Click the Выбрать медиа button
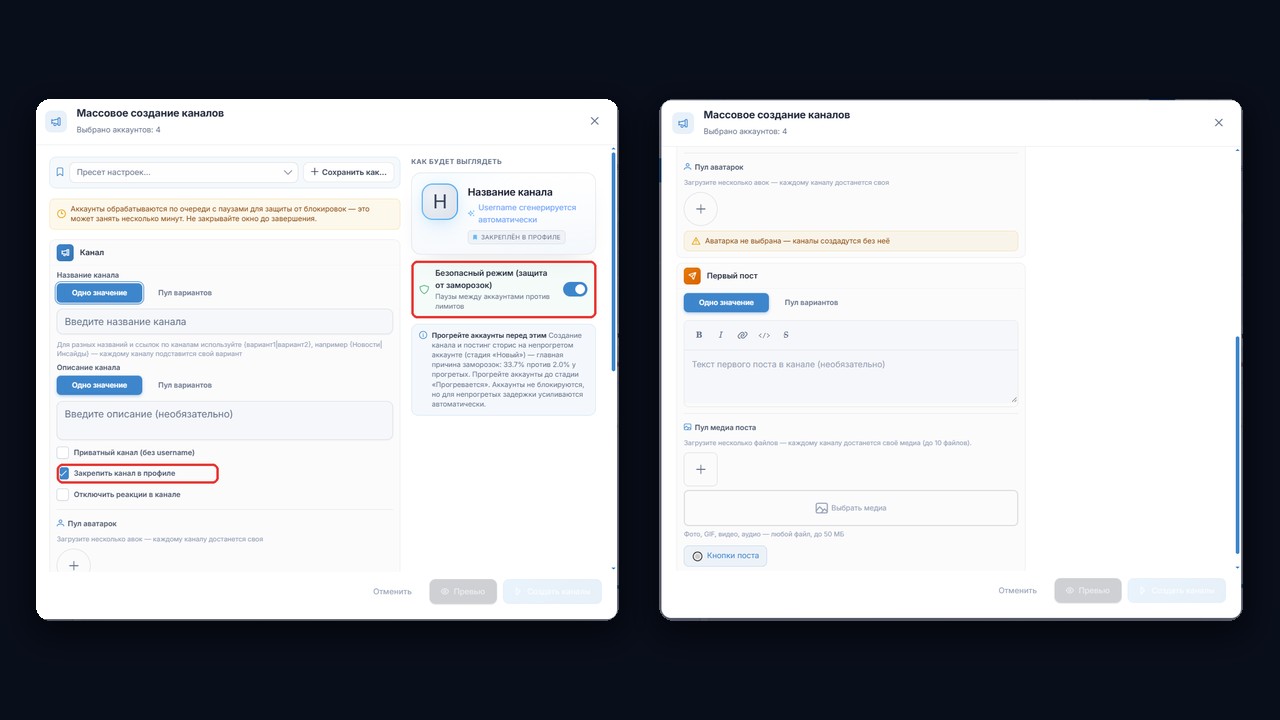Viewport: 1280px width, 720px height. [851, 508]
